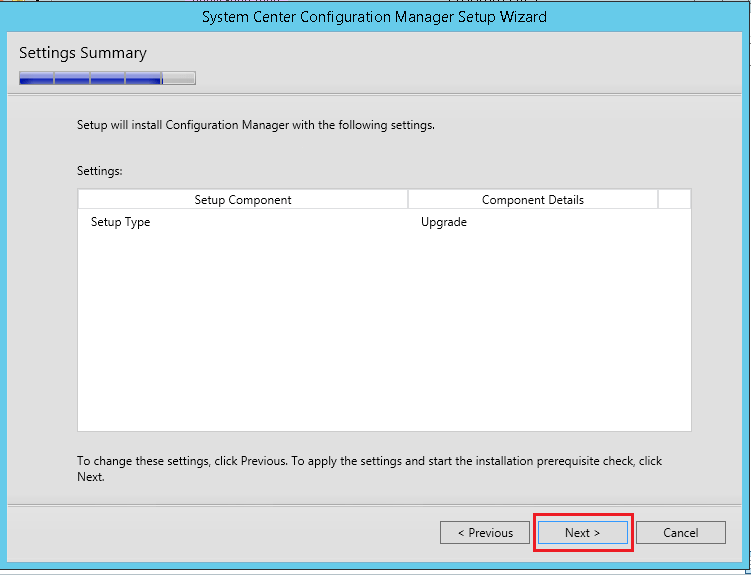Viewport: 751px width, 575px height.
Task: Click the 'Setup will install Configuration Manager' text
Action: click(256, 126)
